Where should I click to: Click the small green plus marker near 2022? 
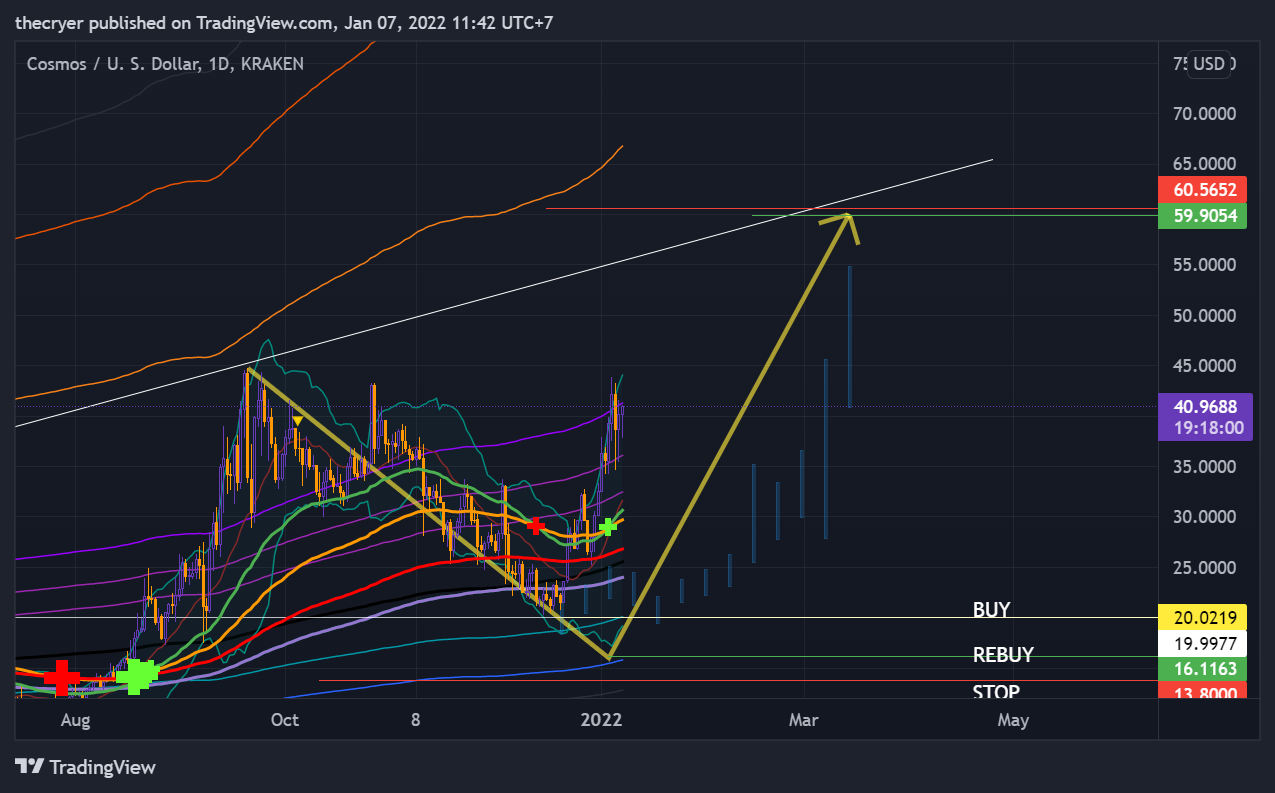(608, 526)
